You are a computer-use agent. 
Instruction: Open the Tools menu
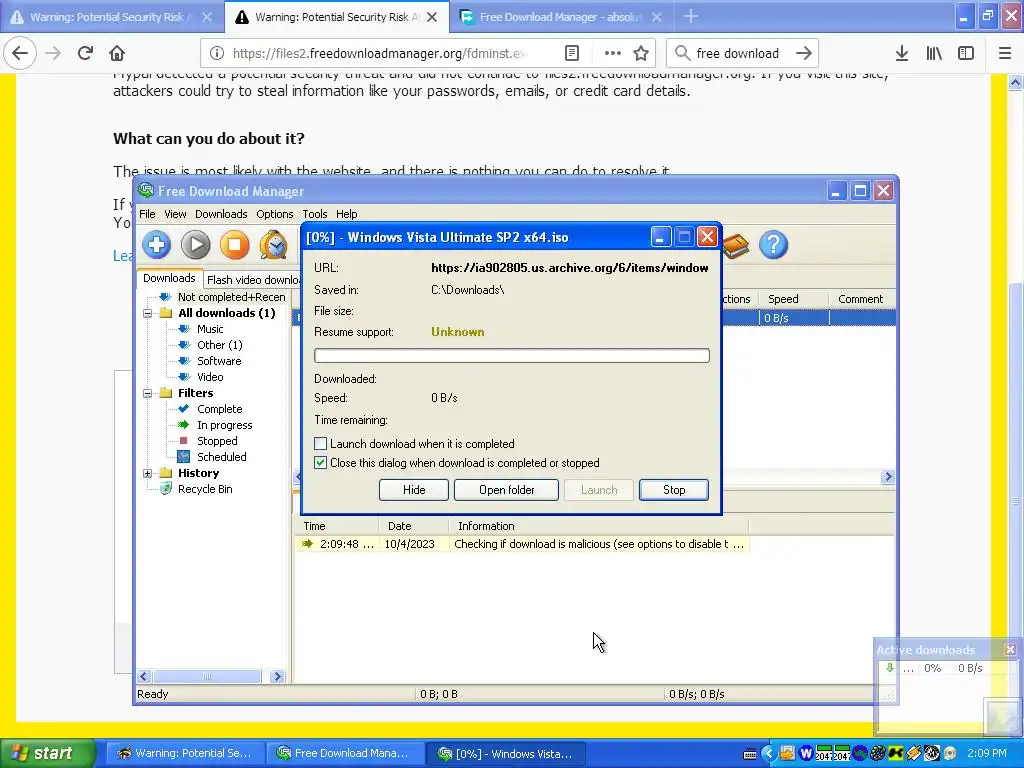pyautogui.click(x=314, y=214)
